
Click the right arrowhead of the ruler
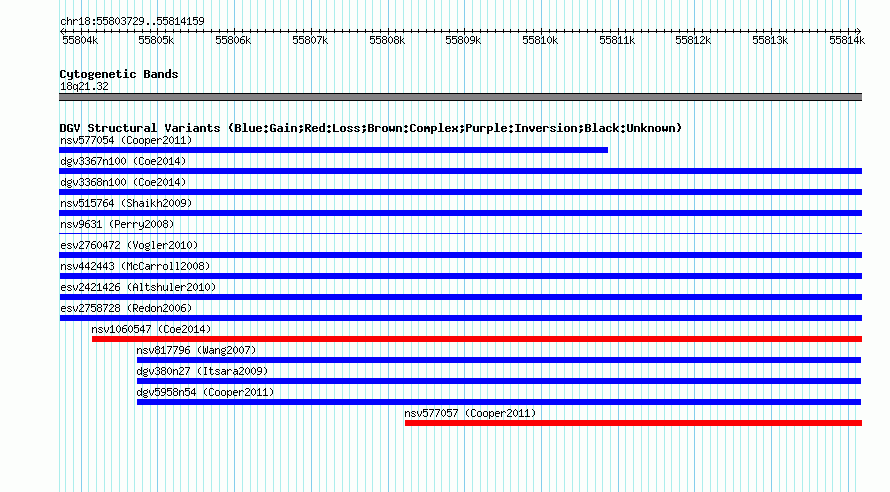click(859, 31)
